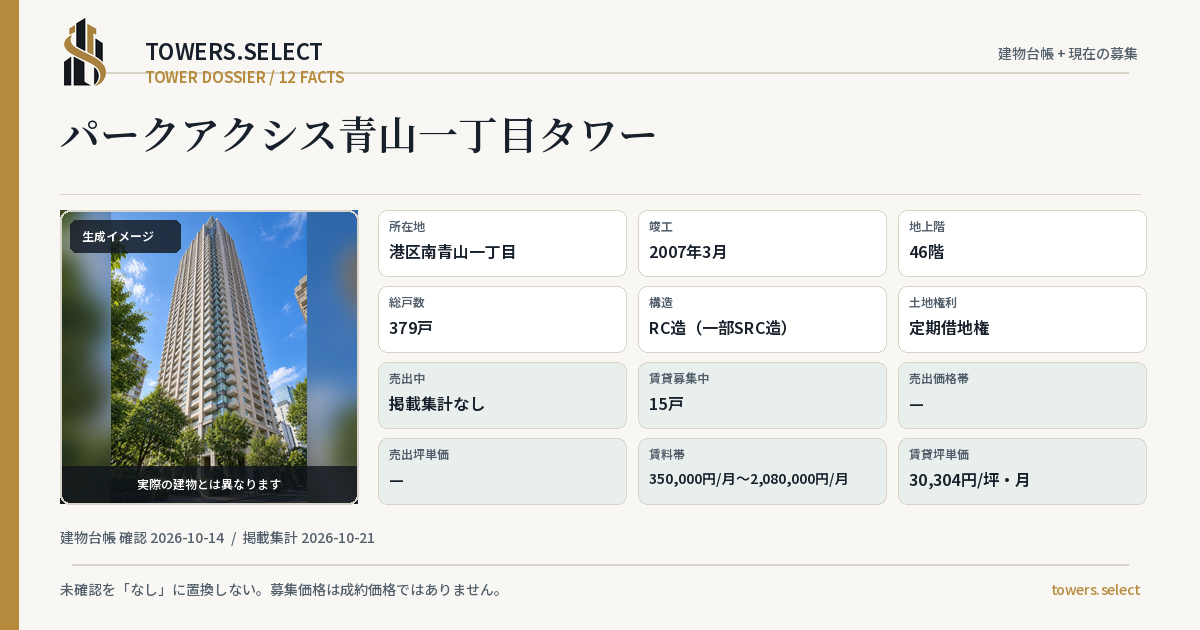
Task: Select the 売出坪単価 card
Action: click(502, 471)
